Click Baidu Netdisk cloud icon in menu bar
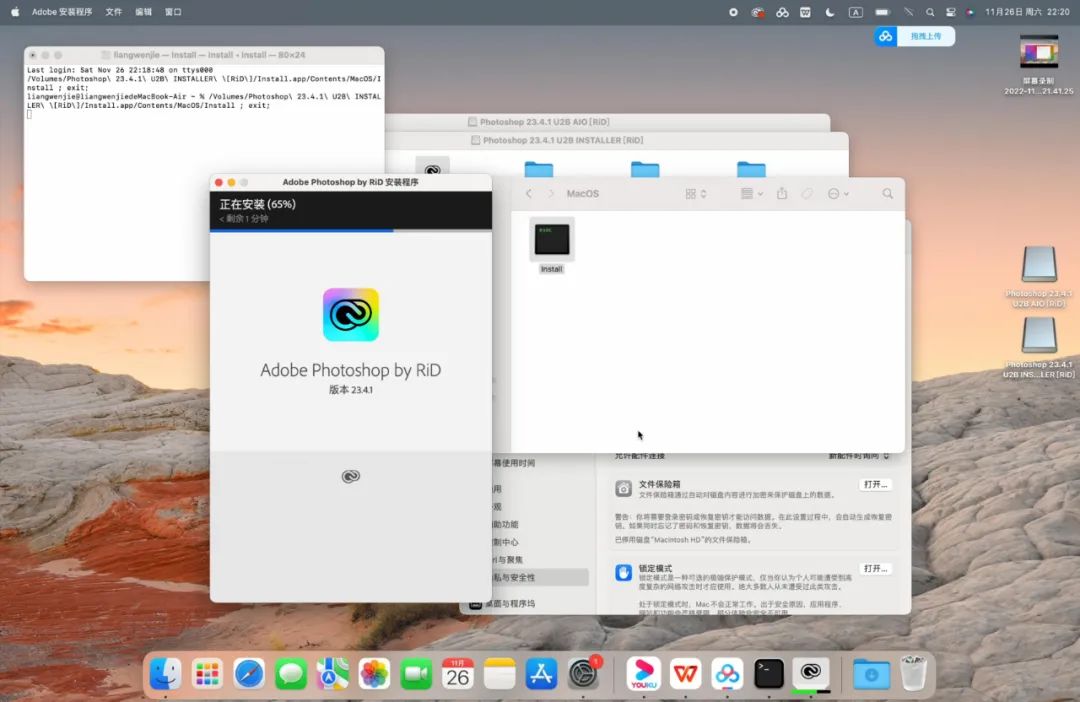Image resolution: width=1080 pixels, height=702 pixels. point(782,12)
